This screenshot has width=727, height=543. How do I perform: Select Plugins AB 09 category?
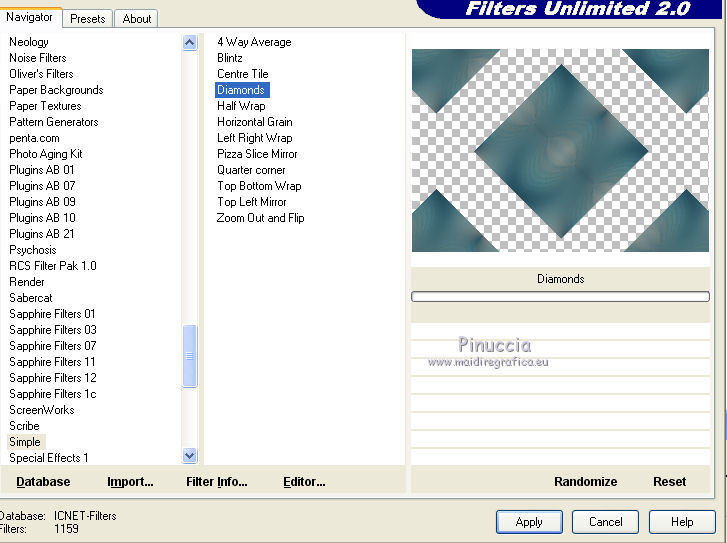[x=42, y=202]
